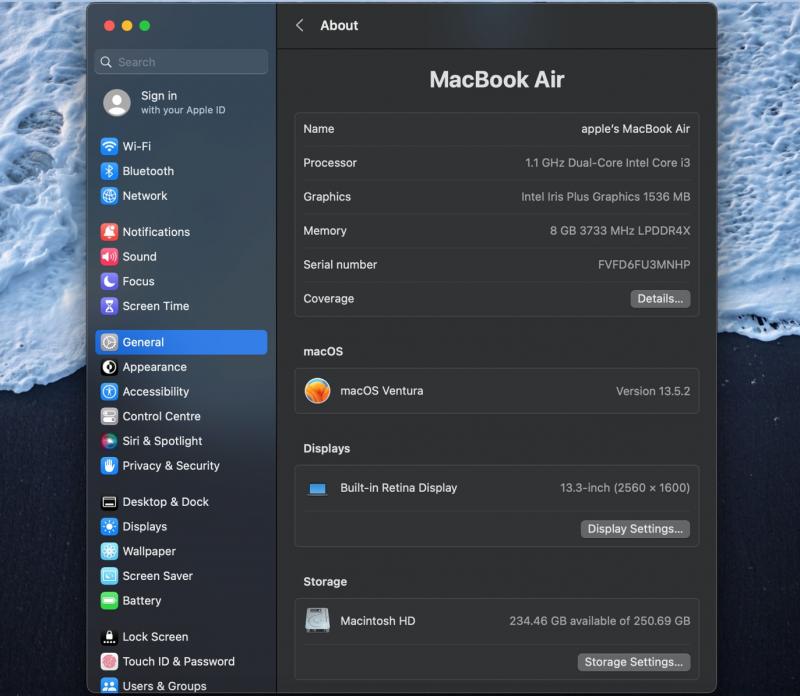Click the green full-screen window button
The image size is (800, 696).
[x=145, y=26]
